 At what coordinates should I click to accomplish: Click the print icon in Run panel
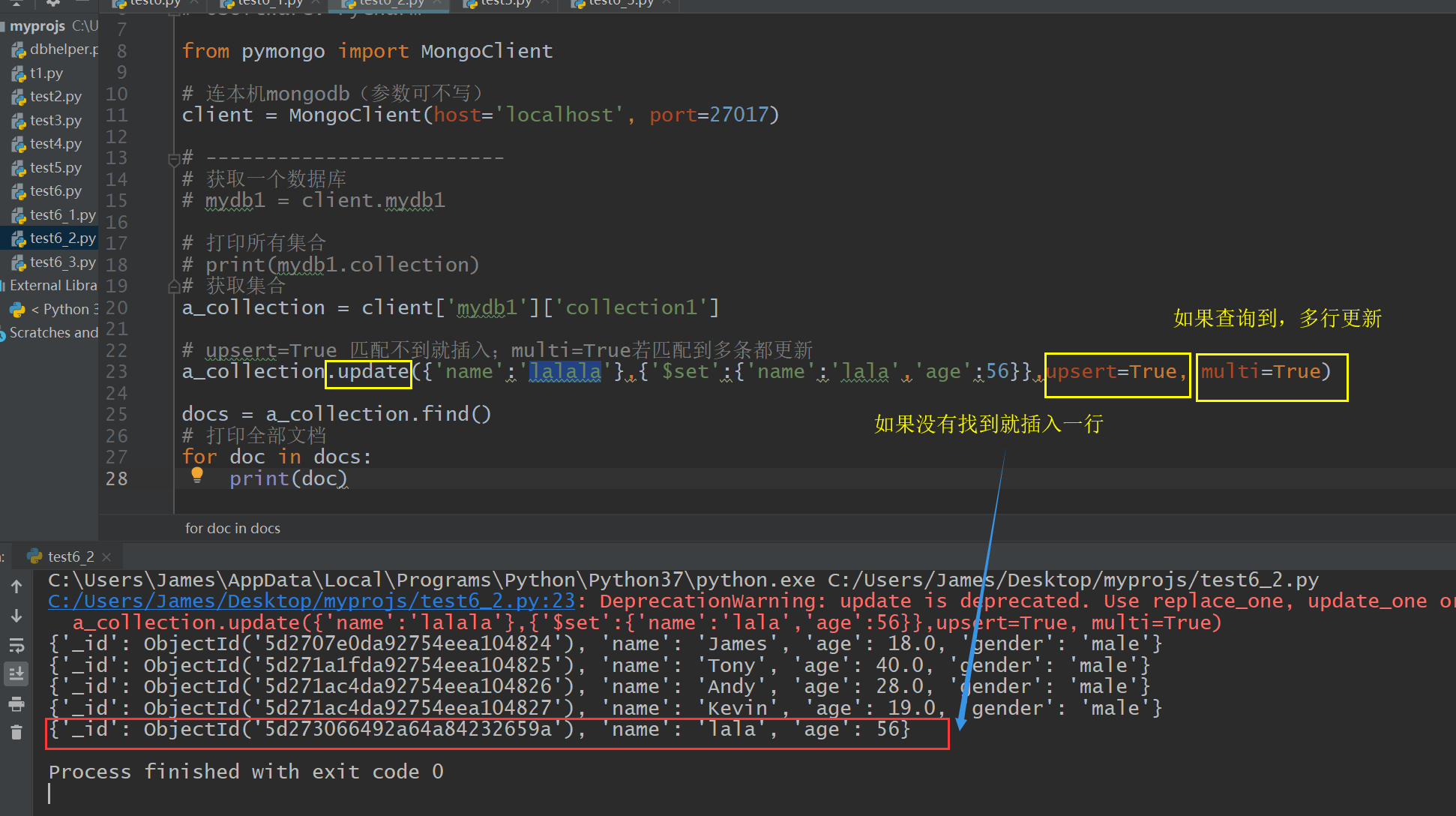click(x=16, y=704)
